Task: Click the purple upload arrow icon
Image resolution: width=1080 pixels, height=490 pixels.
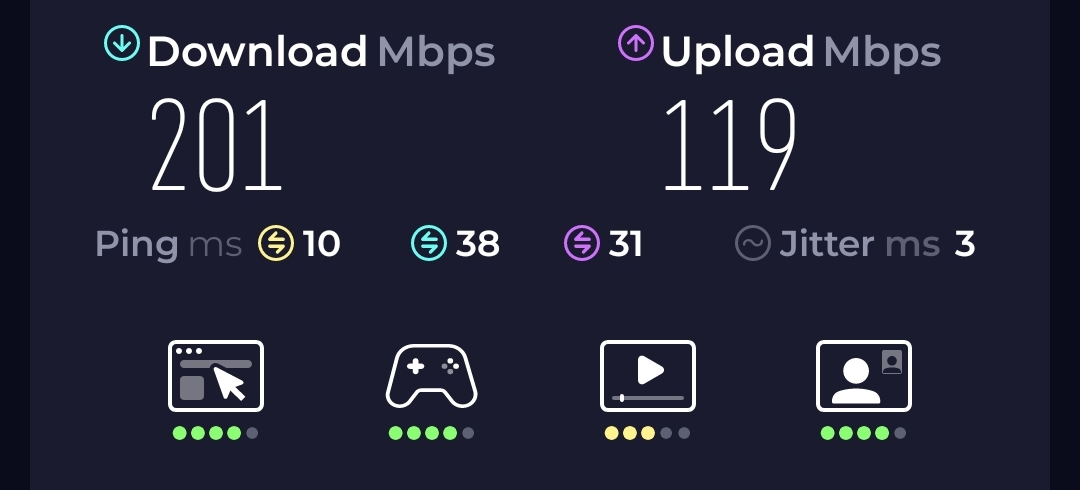Action: point(636,43)
